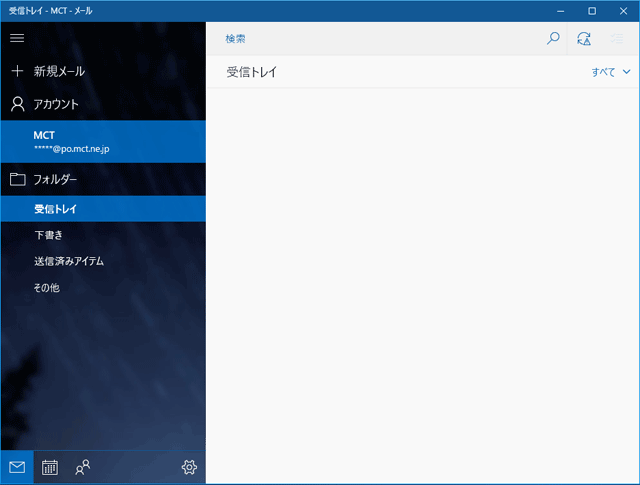Switch to Calendar app icon
This screenshot has height=485, width=640.
[x=50, y=467]
